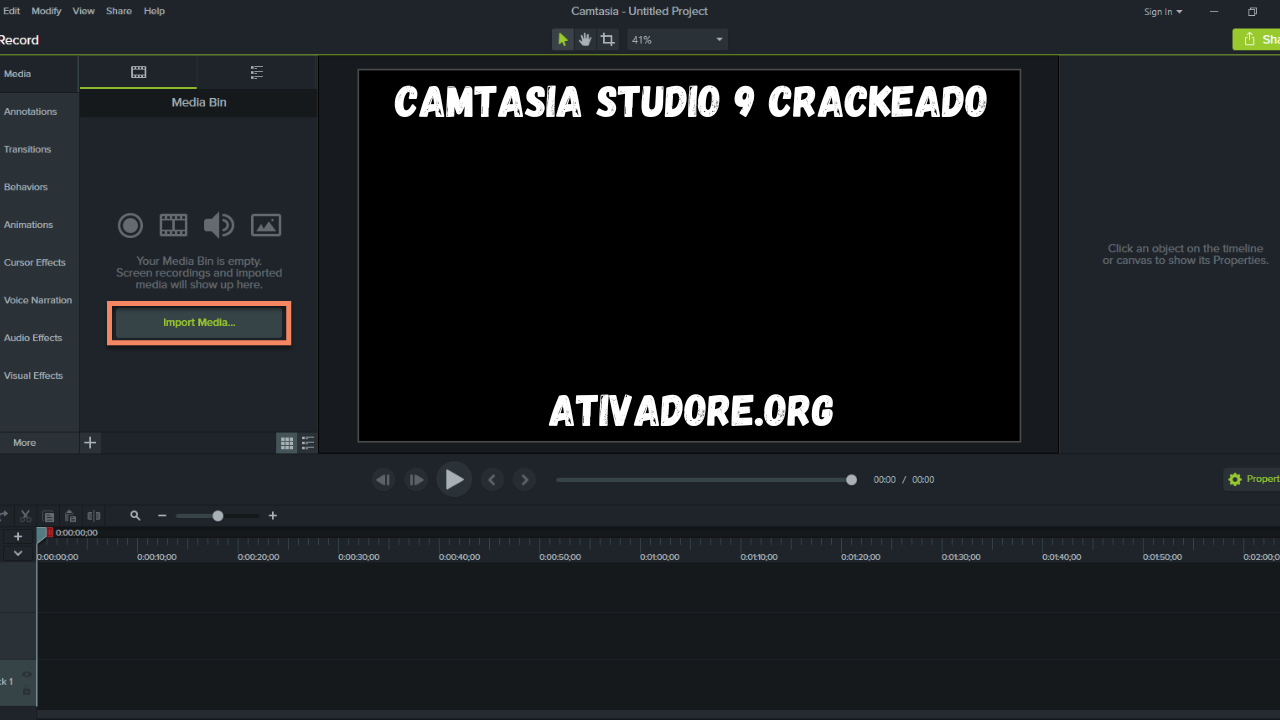Go to the previous clip marker arrow
The height and width of the screenshot is (720, 1280).
click(491, 480)
